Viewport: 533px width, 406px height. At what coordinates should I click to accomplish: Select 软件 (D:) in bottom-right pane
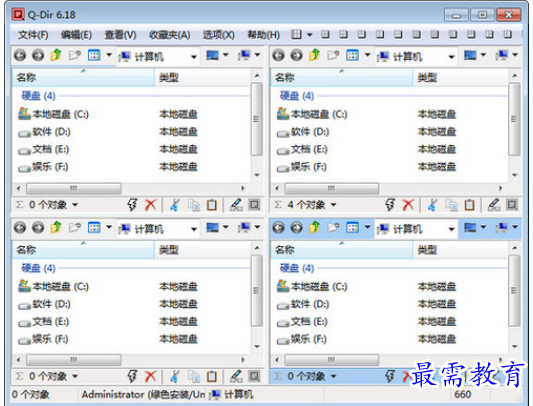pos(303,304)
